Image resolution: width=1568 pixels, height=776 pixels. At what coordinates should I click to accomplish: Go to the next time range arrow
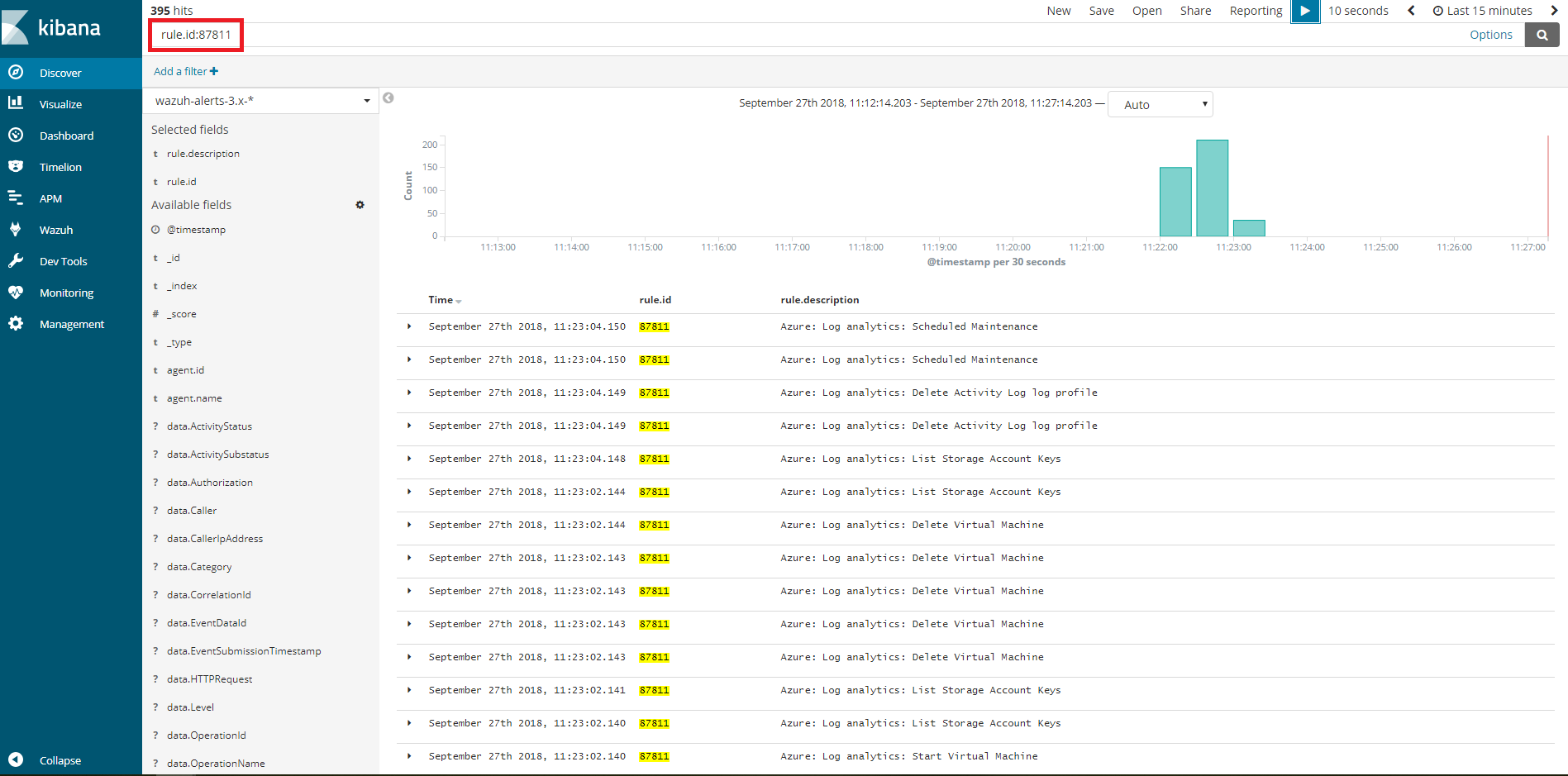1554,11
